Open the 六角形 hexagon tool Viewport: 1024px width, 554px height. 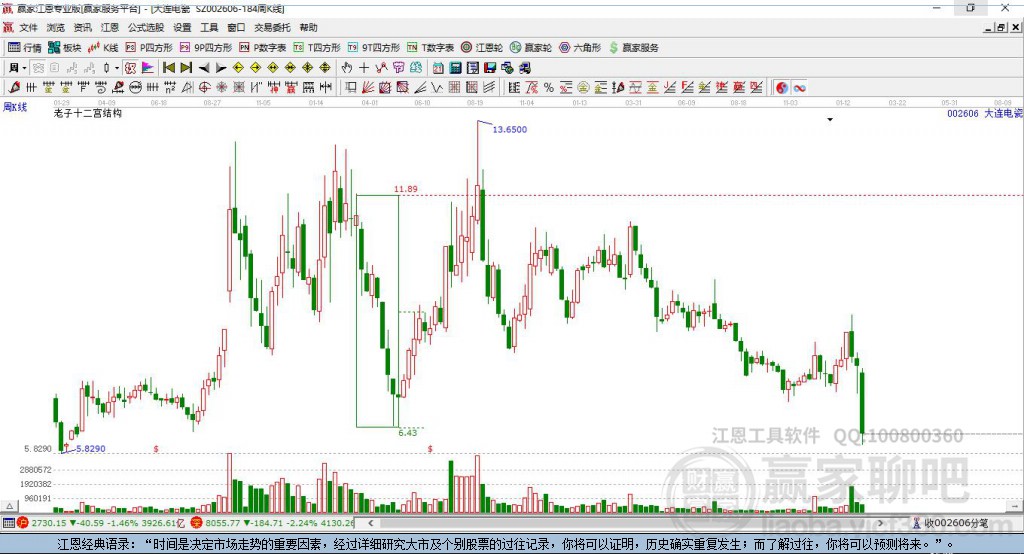(x=580, y=48)
